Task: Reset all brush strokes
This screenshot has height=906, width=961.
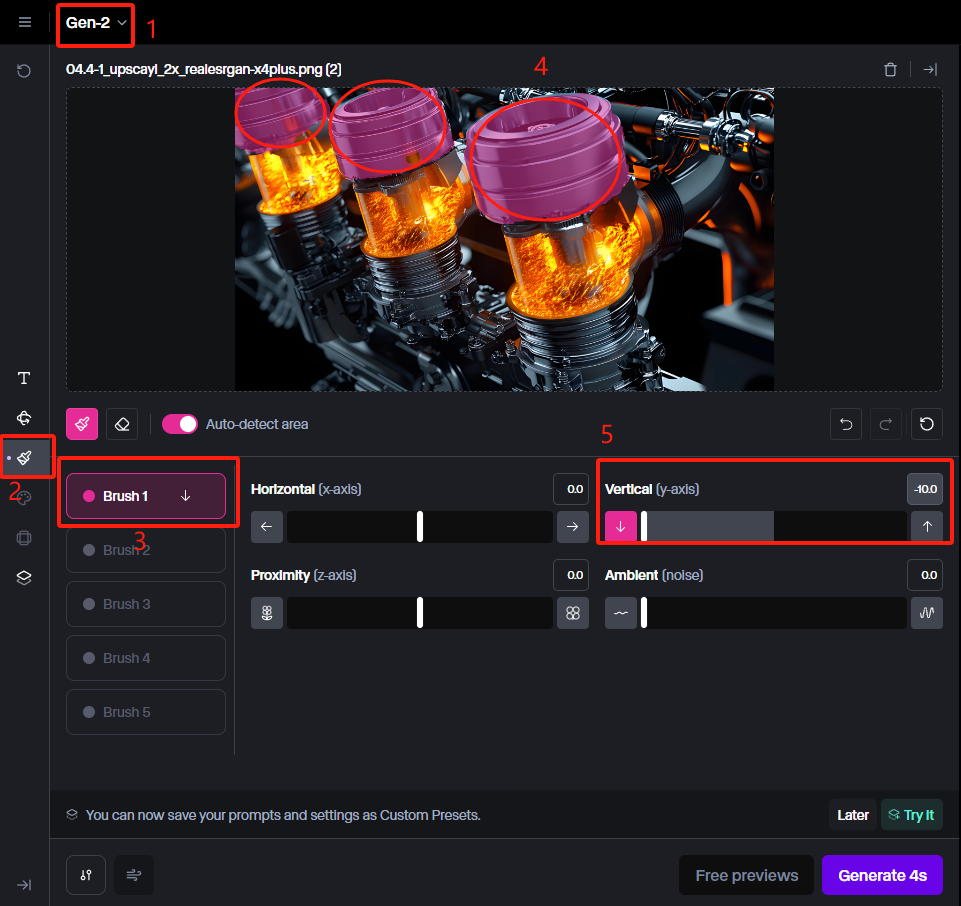Action: [927, 424]
